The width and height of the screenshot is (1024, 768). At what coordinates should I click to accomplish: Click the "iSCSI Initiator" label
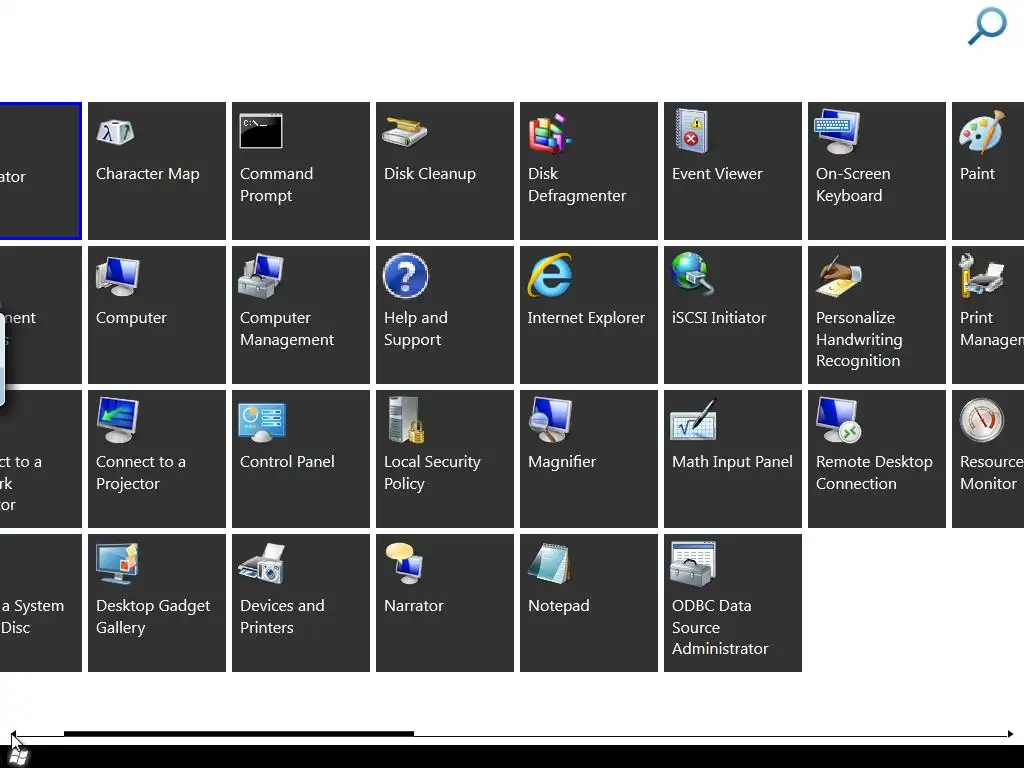click(719, 318)
